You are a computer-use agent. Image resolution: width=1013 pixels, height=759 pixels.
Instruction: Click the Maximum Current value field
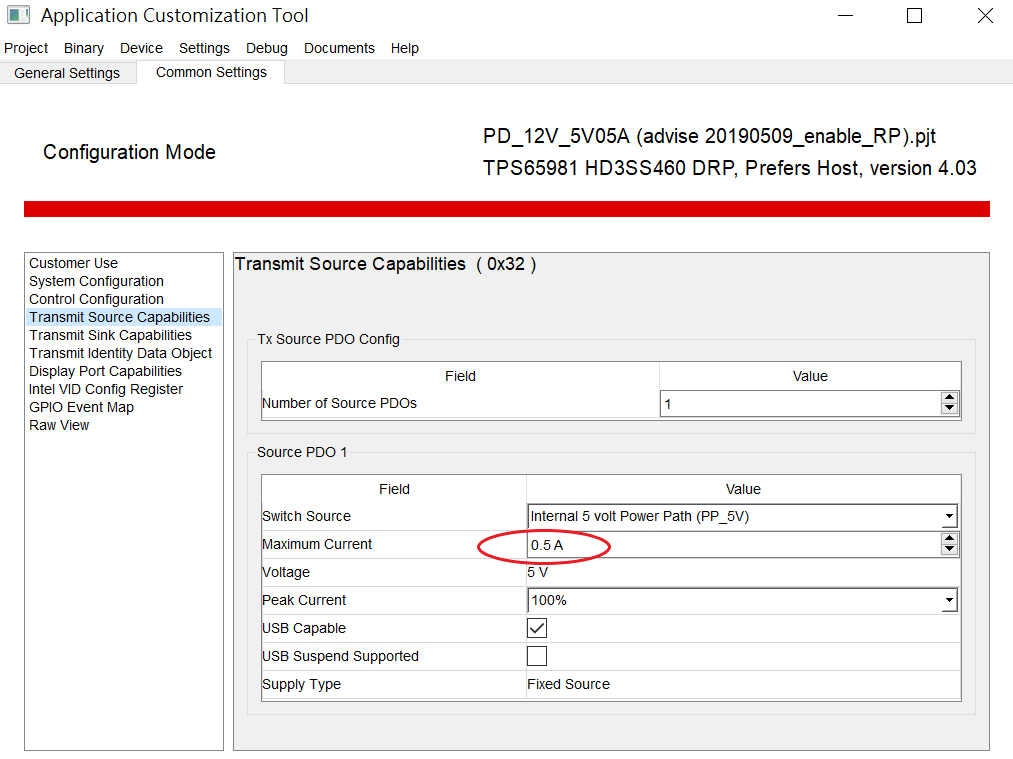[735, 545]
